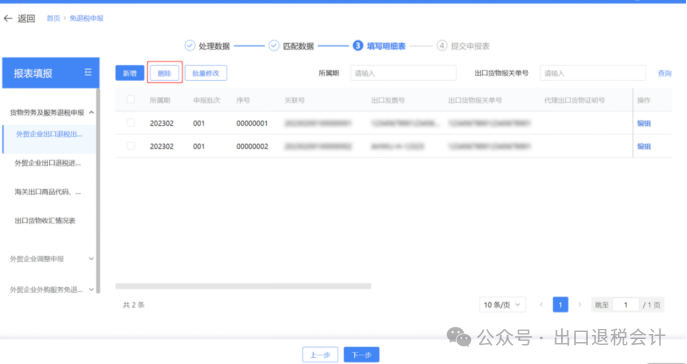Click the 关联号 column header
Image resolution: width=687 pixels, height=364 pixels.
pos(294,100)
